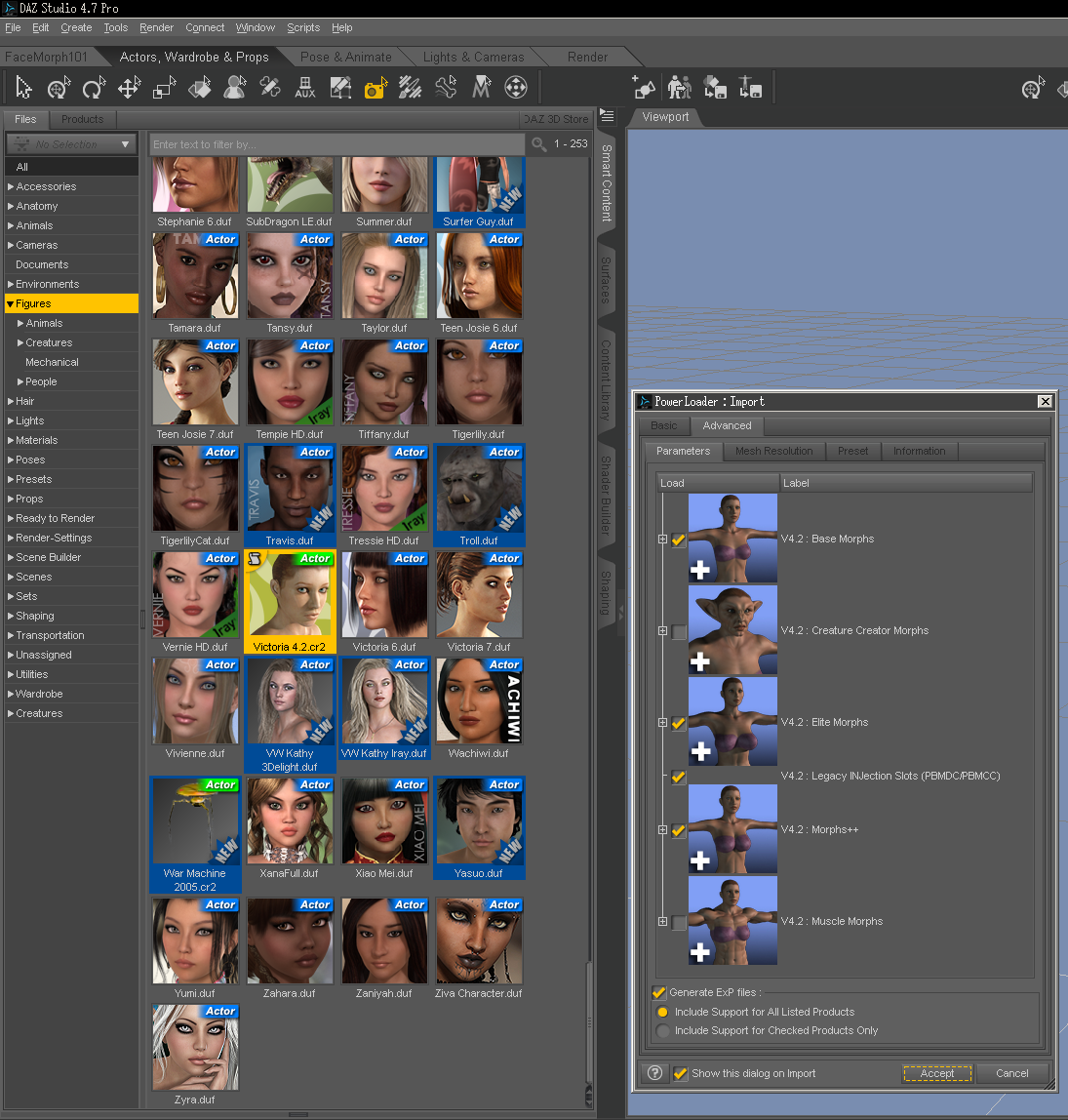Collapse the Figures category
Image resolution: width=1068 pixels, height=1120 pixels.
(x=10, y=303)
